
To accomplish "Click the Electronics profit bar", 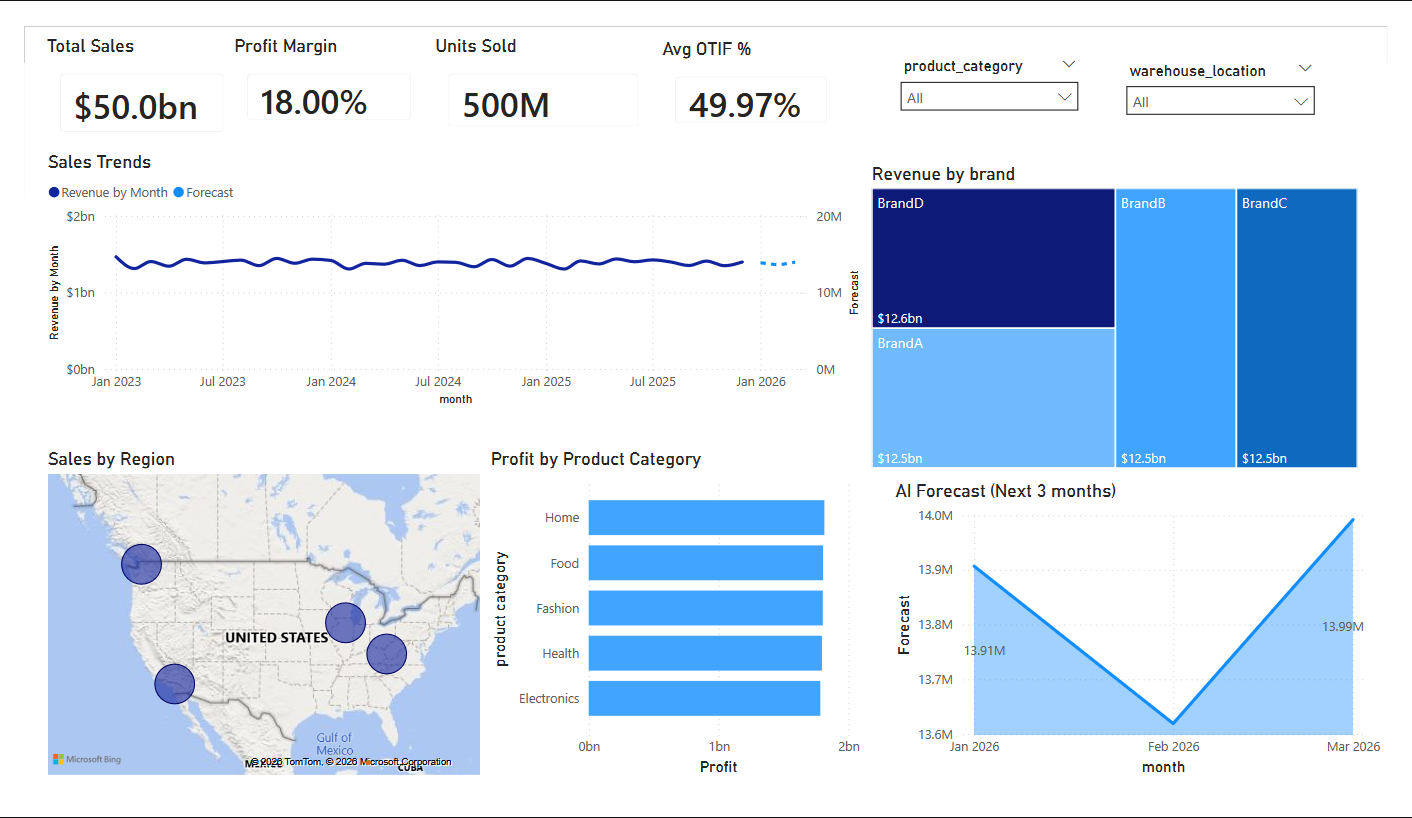I will [x=704, y=698].
